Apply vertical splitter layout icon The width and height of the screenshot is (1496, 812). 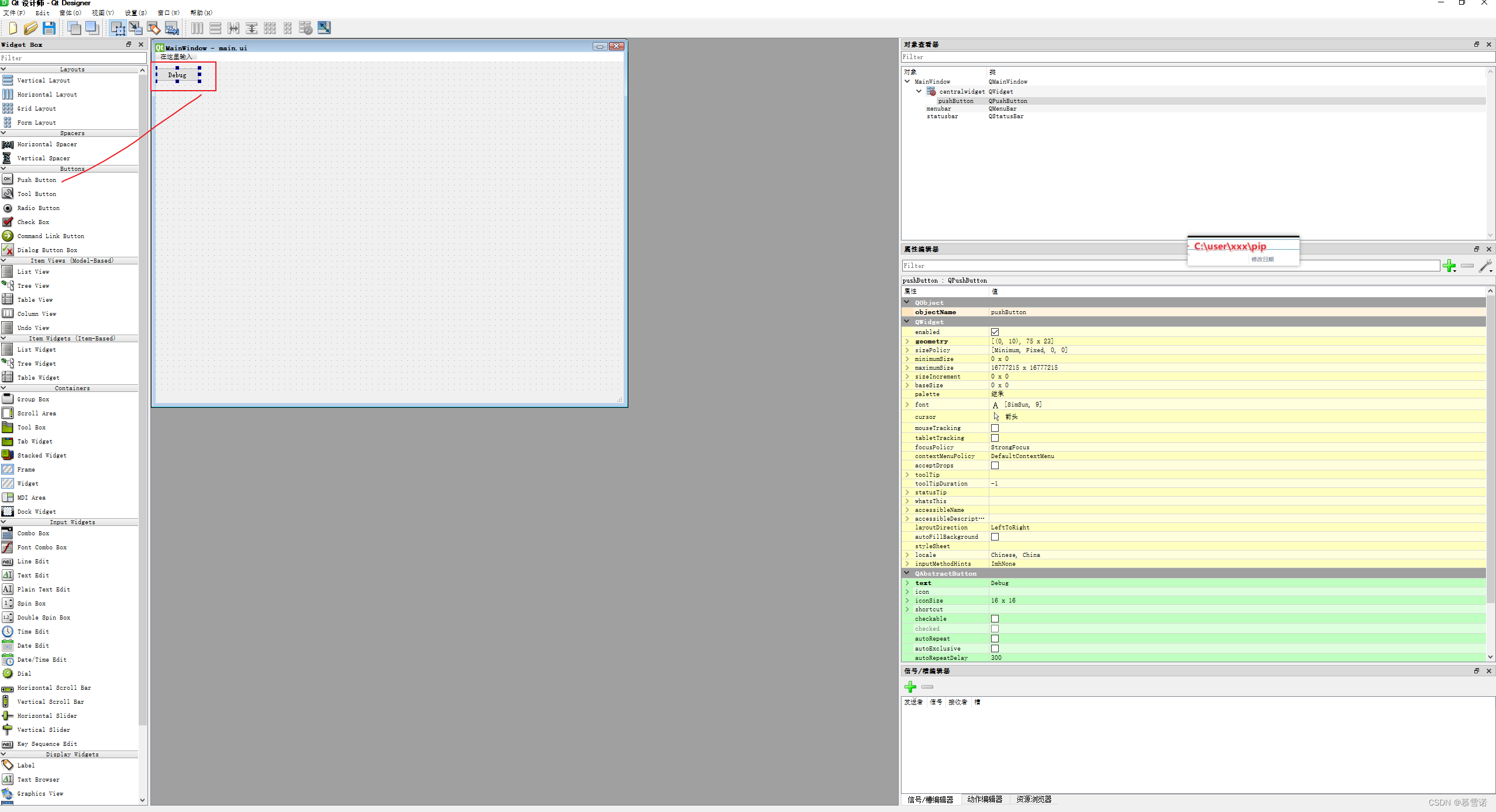pyautogui.click(x=252, y=27)
